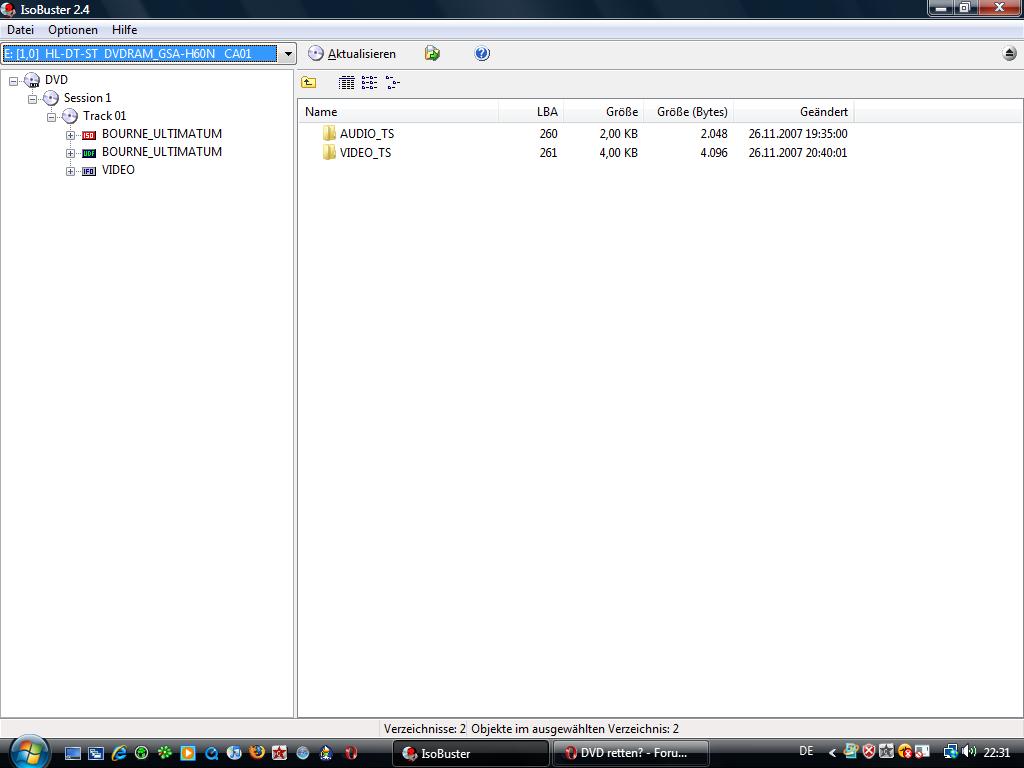
Task: Expand the IFO VIDEO node
Action: click(x=70, y=171)
